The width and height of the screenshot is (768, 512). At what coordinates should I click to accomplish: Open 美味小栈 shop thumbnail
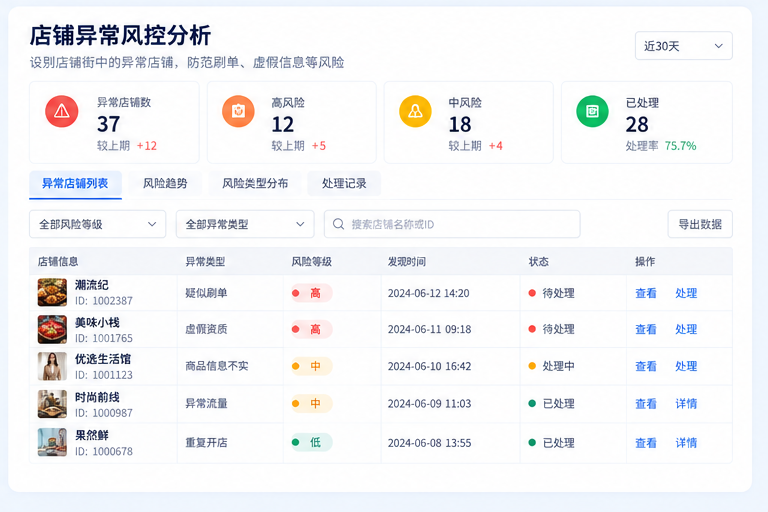click(x=52, y=329)
